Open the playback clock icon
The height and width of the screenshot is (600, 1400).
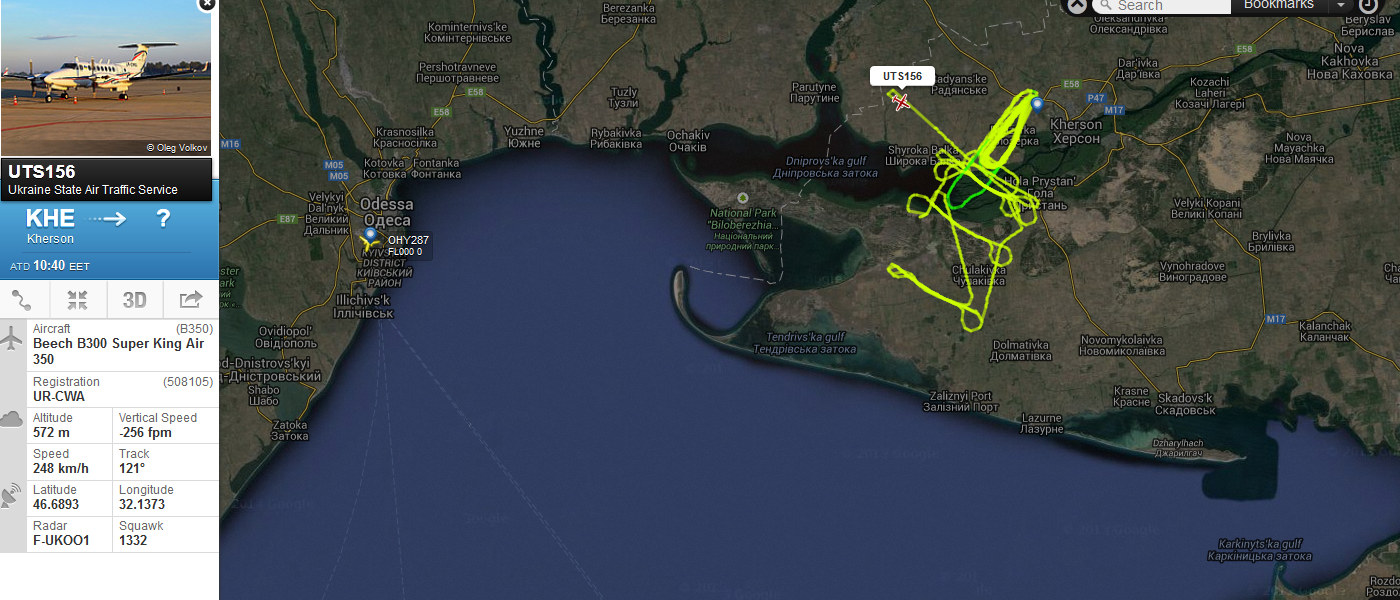coord(1368,4)
